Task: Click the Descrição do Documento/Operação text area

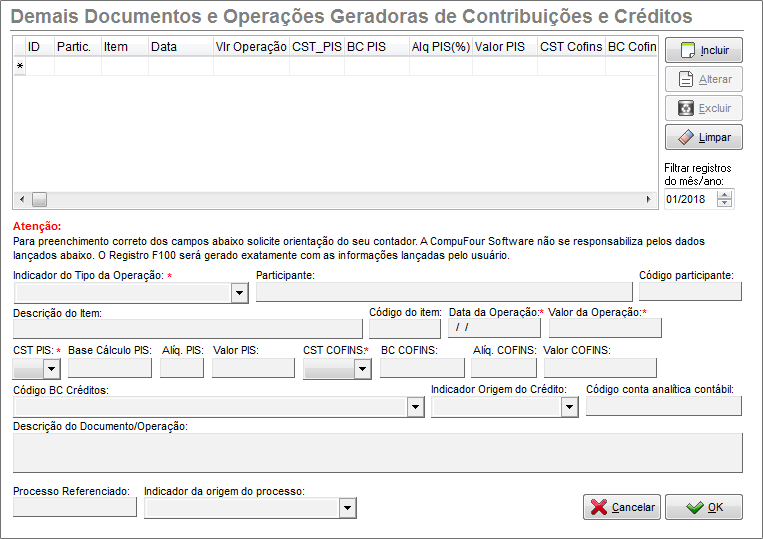Action: tap(377, 452)
